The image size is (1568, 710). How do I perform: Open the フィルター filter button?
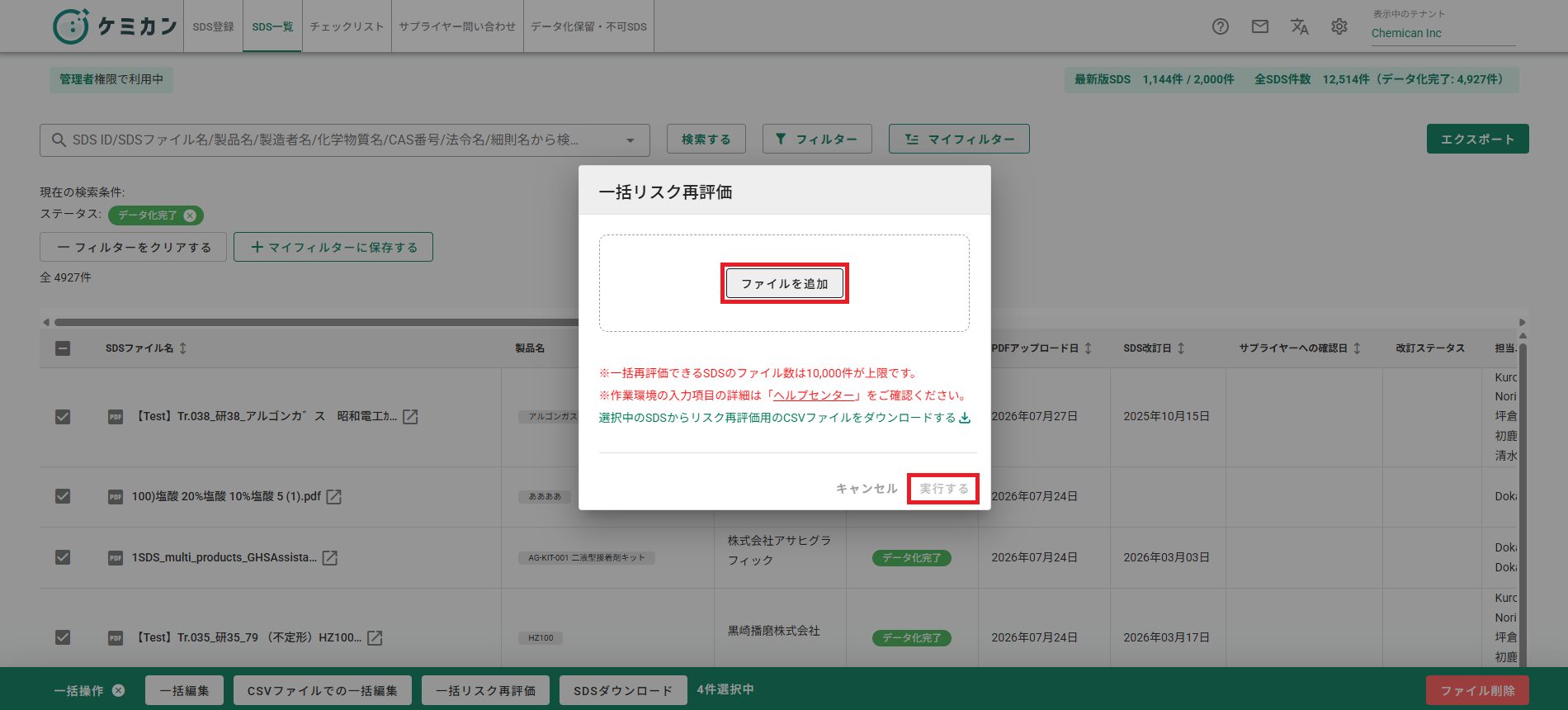pos(817,139)
